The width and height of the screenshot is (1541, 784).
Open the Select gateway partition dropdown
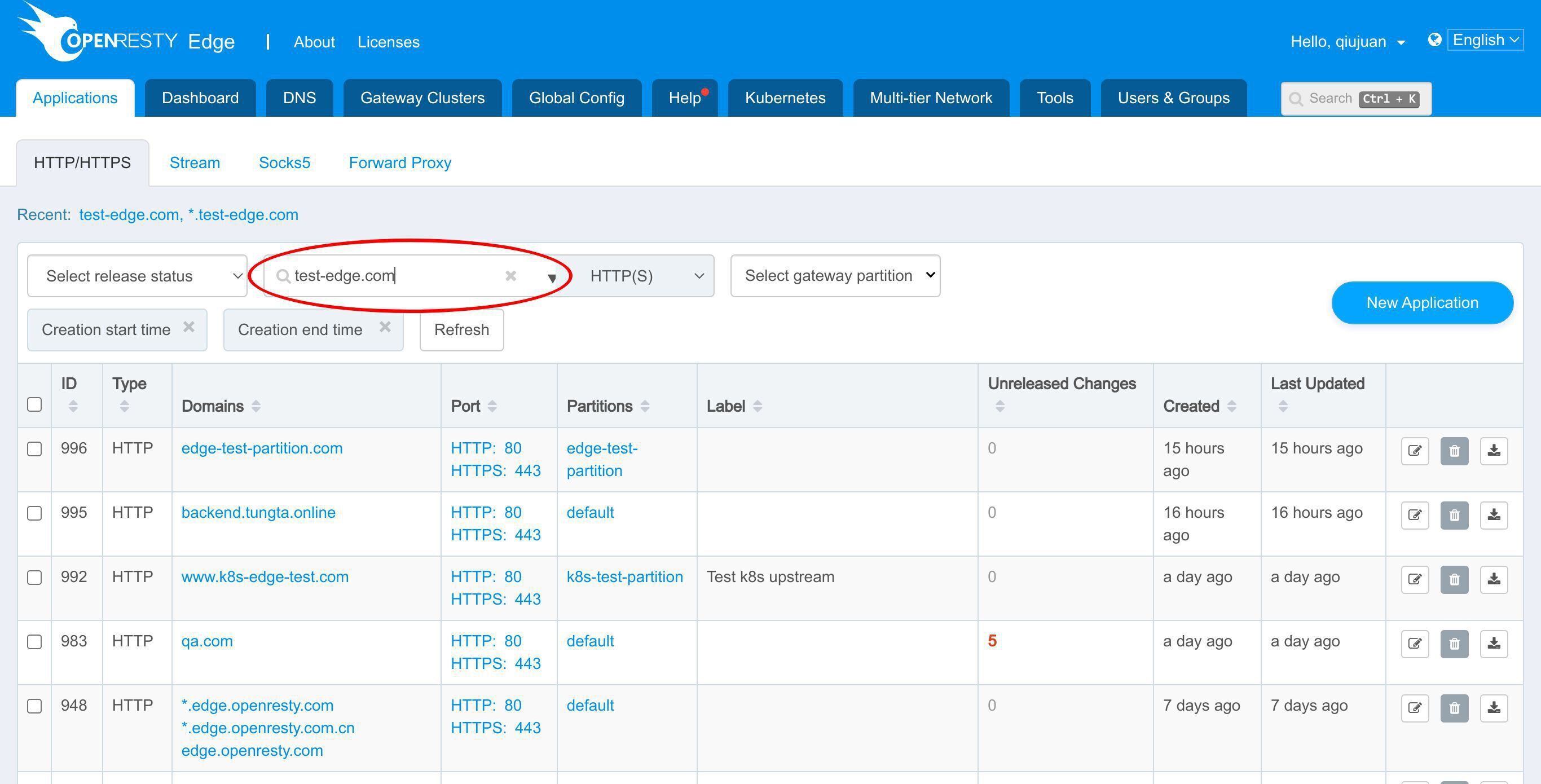coord(835,276)
